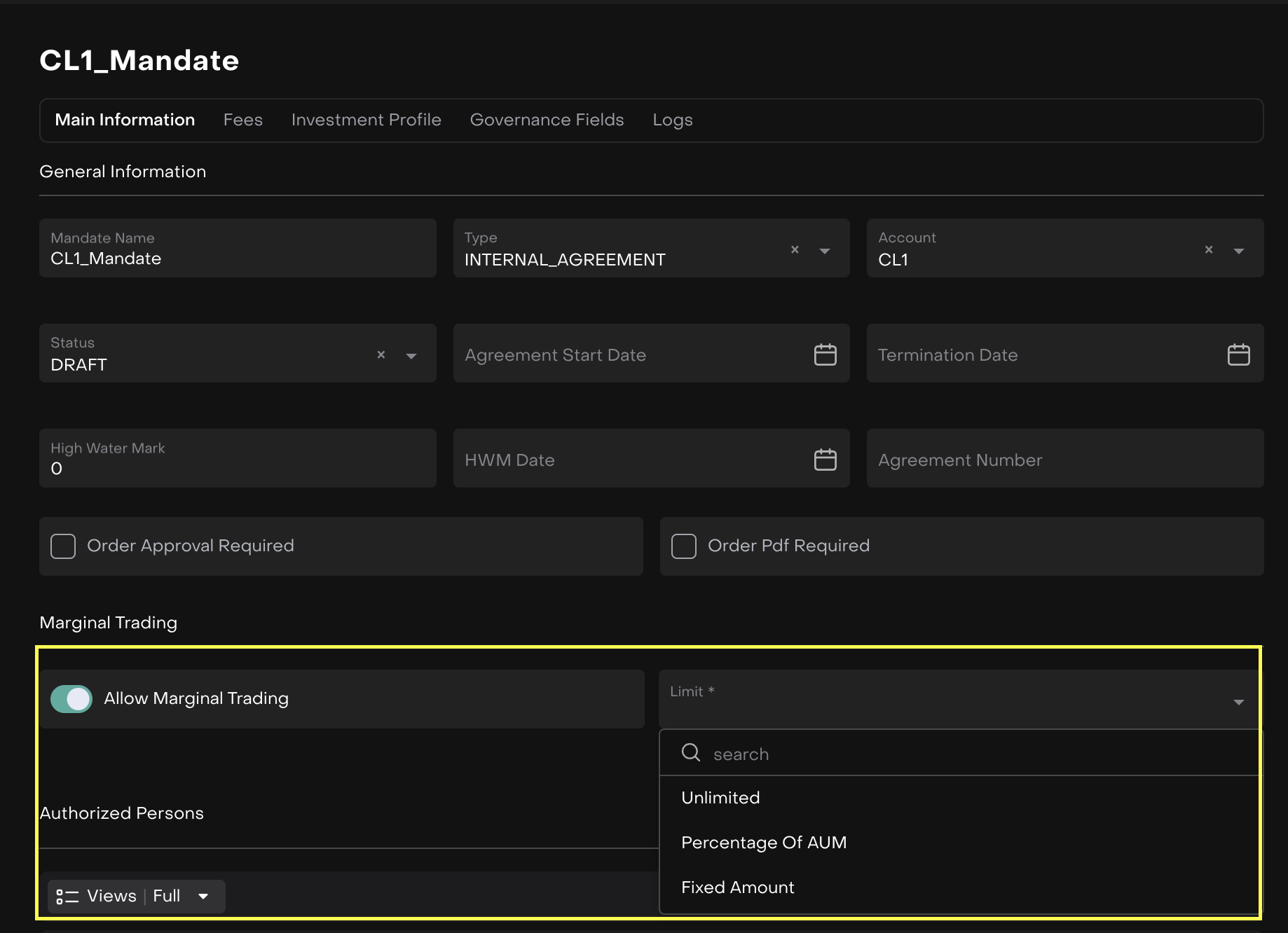The height and width of the screenshot is (933, 1288).
Task: Click the Agreement Number input field
Action: (x=1064, y=459)
